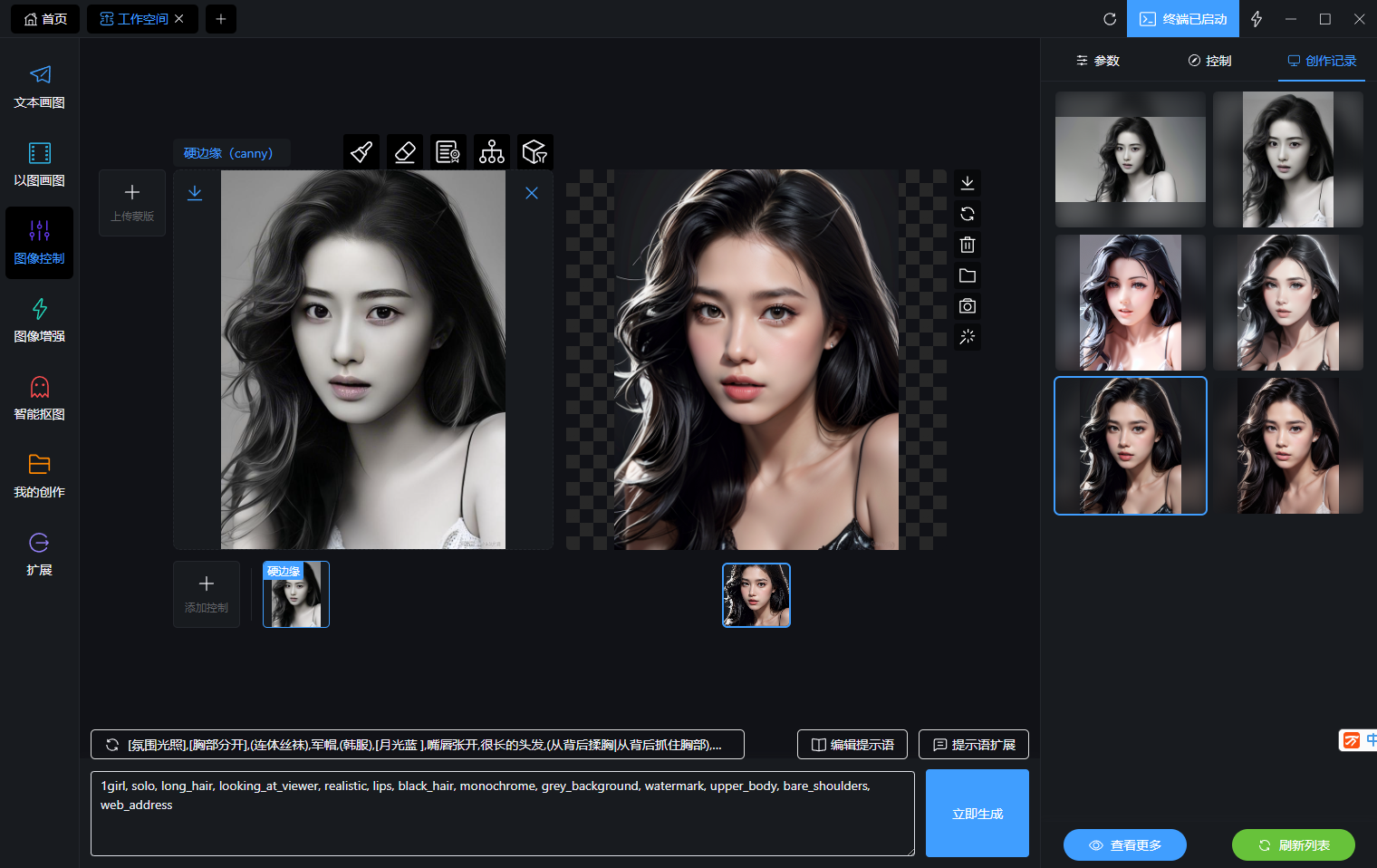Select the paintbrush tool icon
The width and height of the screenshot is (1377, 868).
[x=361, y=152]
